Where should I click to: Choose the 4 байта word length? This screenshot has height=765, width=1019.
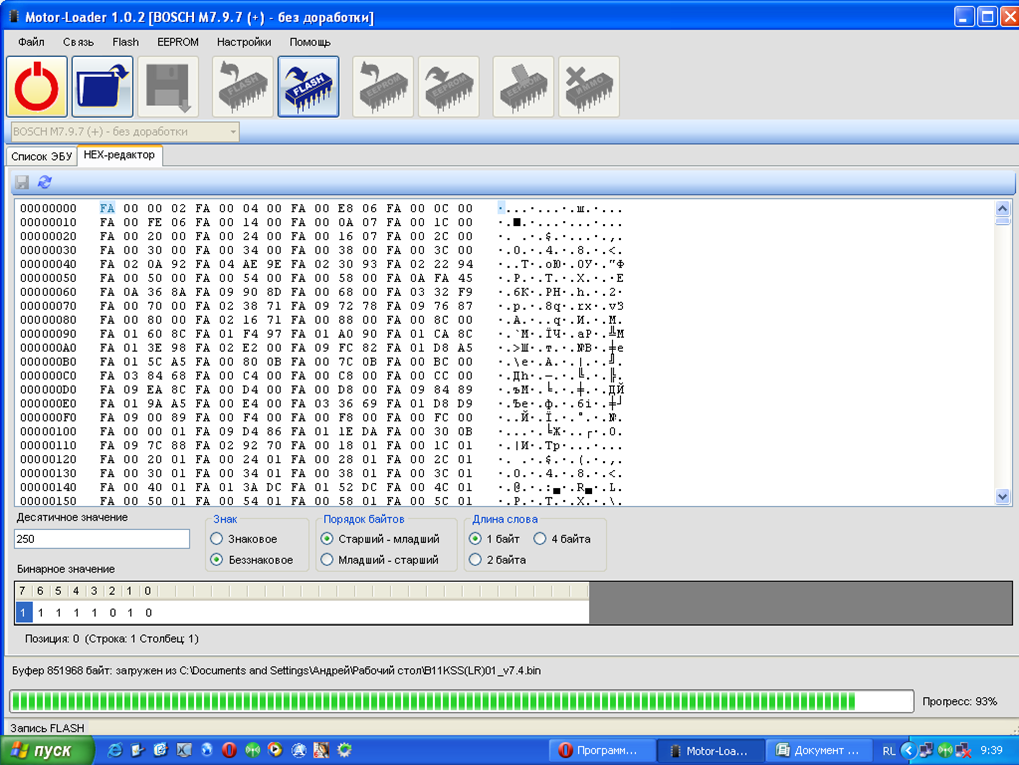(x=540, y=539)
